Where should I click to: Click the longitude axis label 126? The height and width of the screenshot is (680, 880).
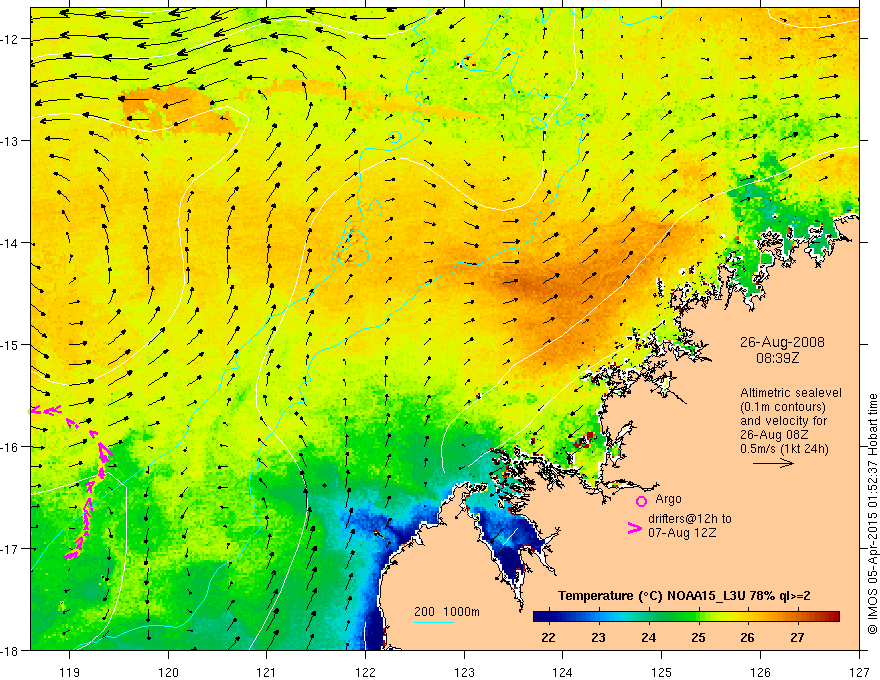pos(760,672)
